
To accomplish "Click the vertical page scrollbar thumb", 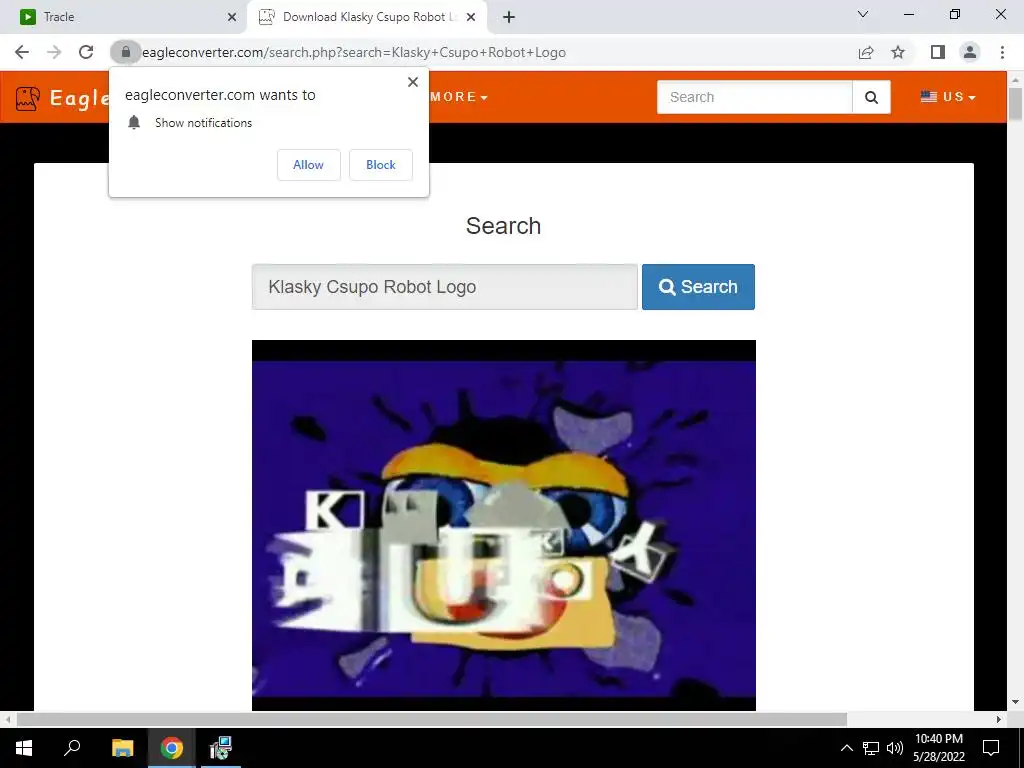I will [1015, 103].
